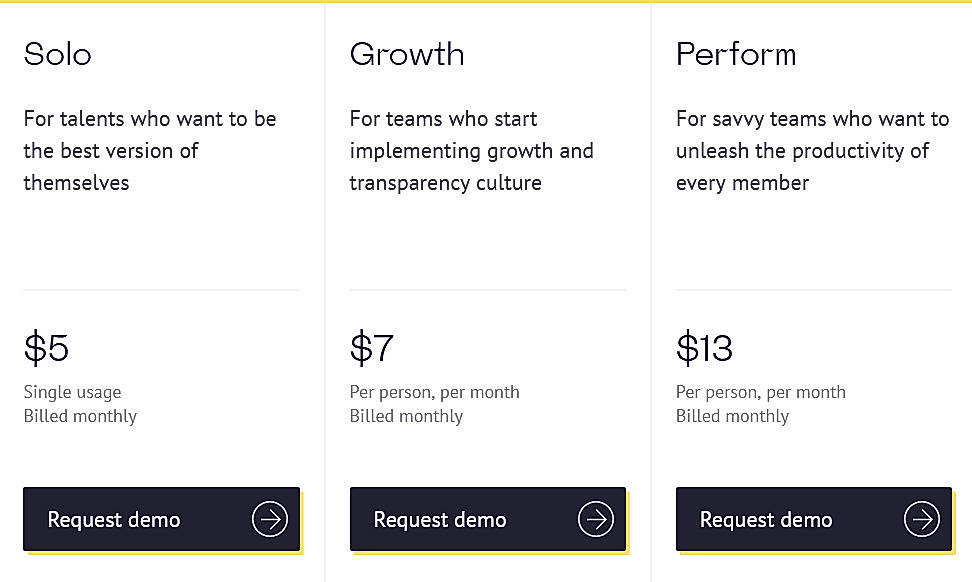The height and width of the screenshot is (582, 972).
Task: Open the Solo plan heading
Action: tap(57, 54)
